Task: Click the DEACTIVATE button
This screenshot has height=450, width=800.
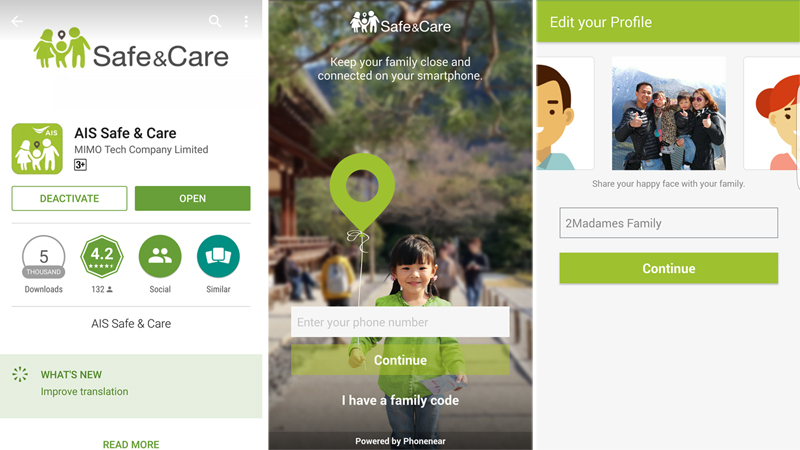Action: pyautogui.click(x=69, y=198)
